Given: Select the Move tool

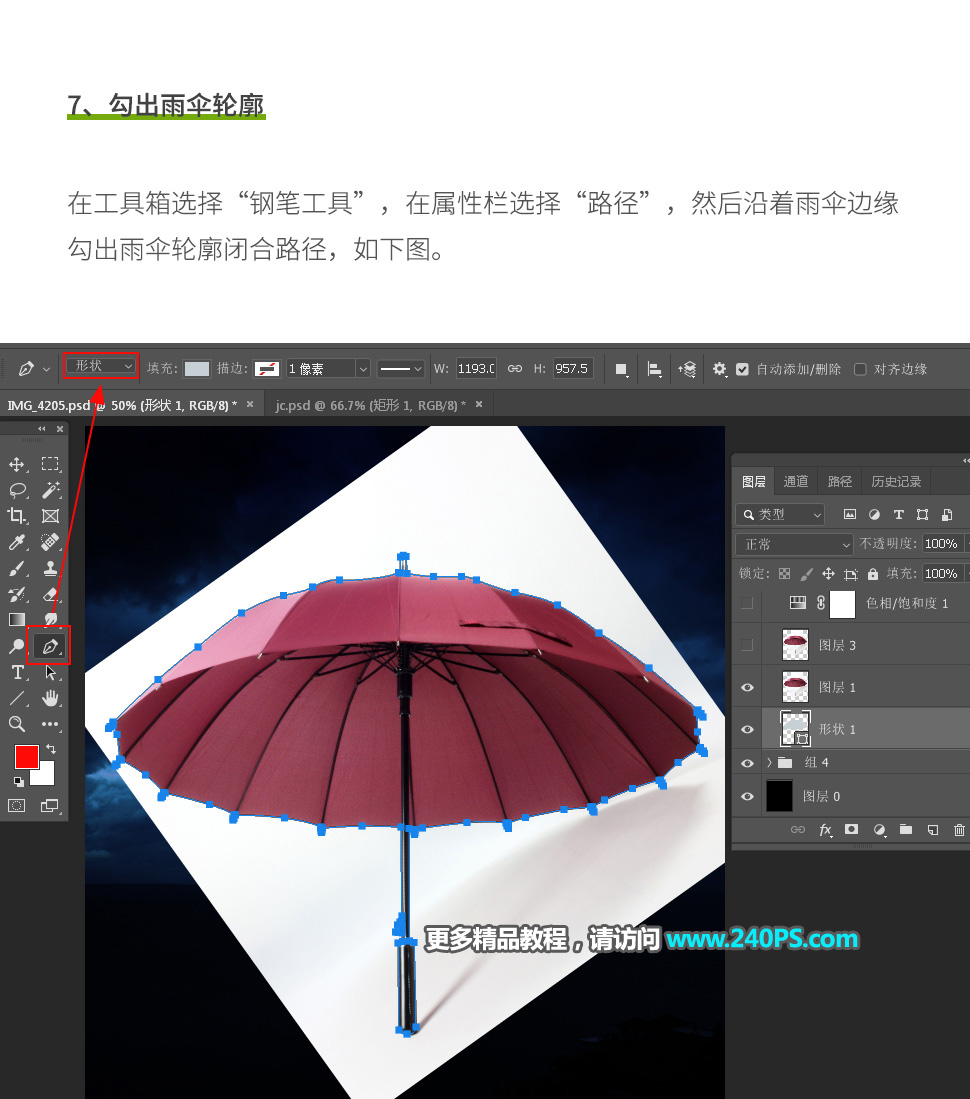Looking at the screenshot, I should click(x=15, y=464).
